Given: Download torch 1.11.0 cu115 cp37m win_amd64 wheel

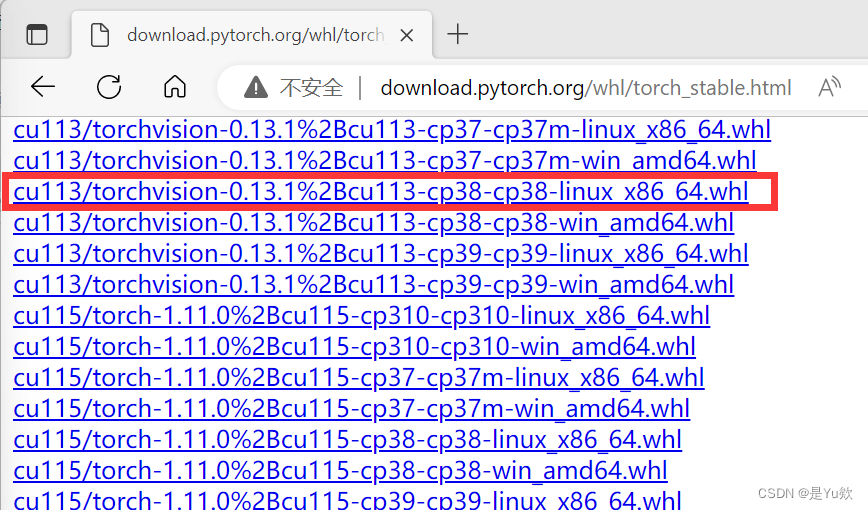Looking at the screenshot, I should tap(352, 409).
